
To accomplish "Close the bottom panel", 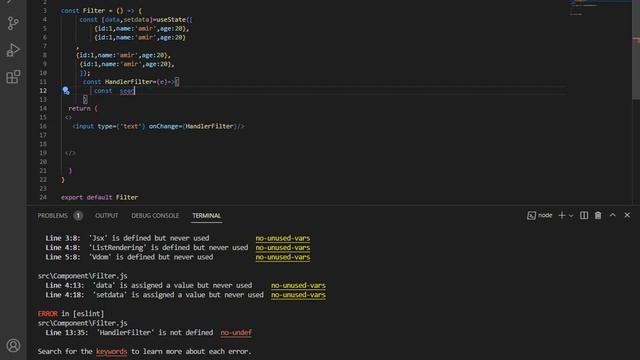I will 627,215.
